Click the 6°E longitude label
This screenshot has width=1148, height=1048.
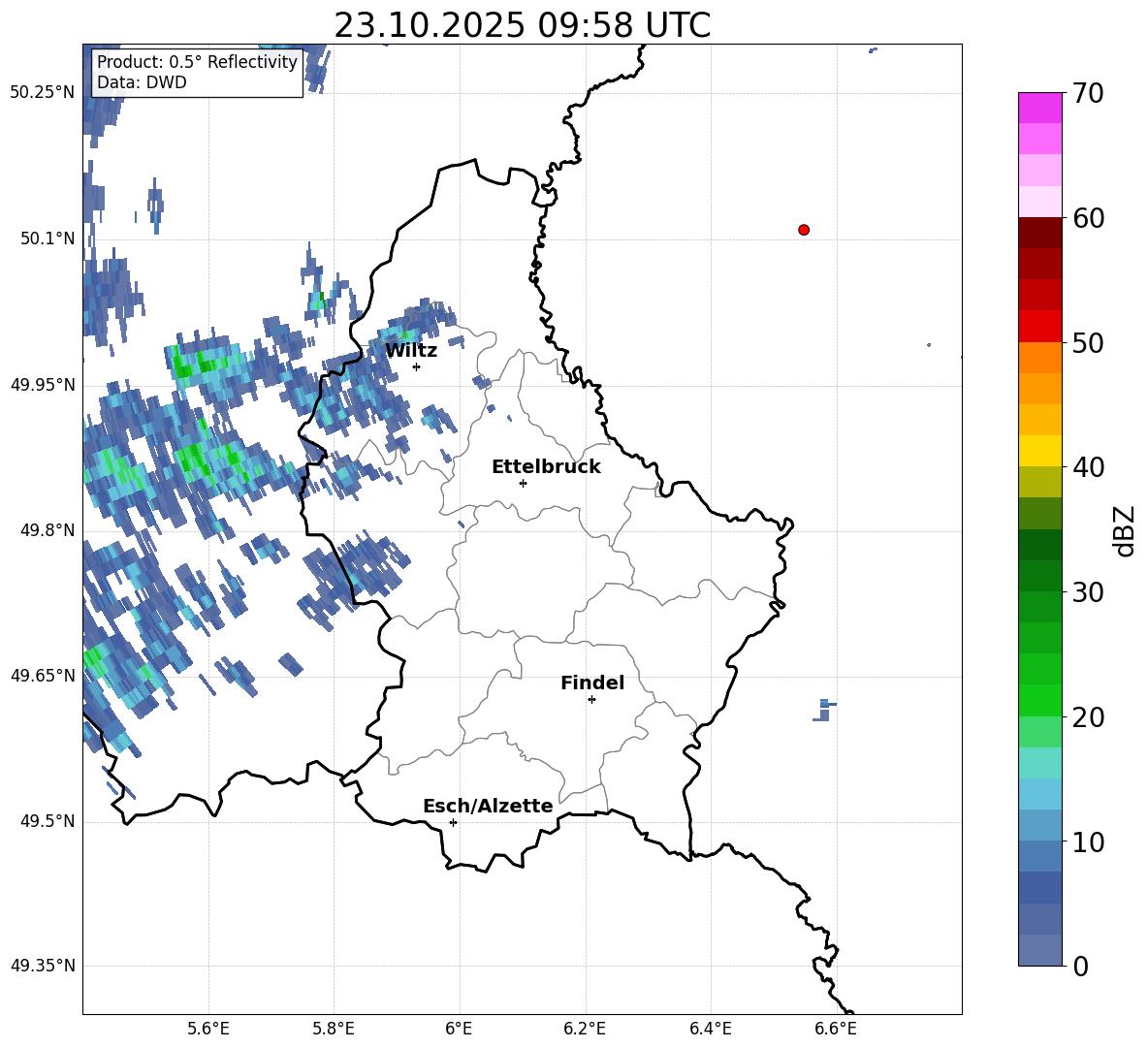click(459, 1029)
